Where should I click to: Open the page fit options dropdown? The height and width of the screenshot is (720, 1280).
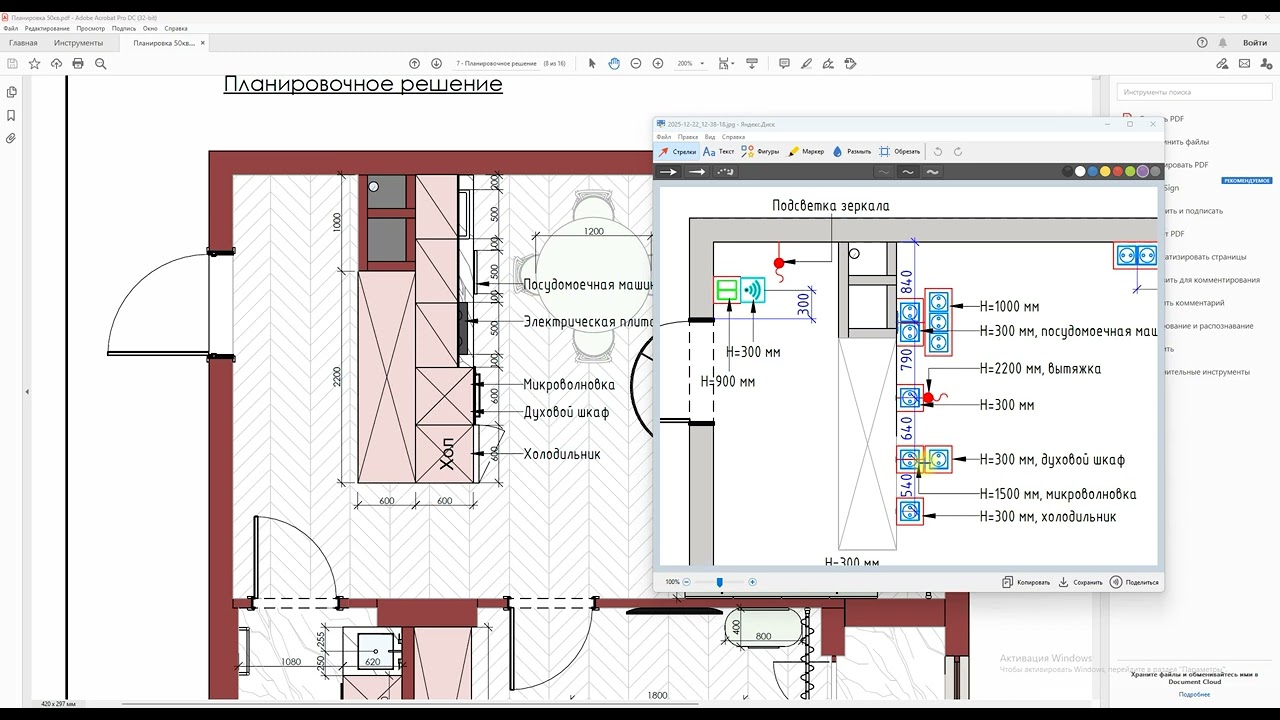pos(725,63)
